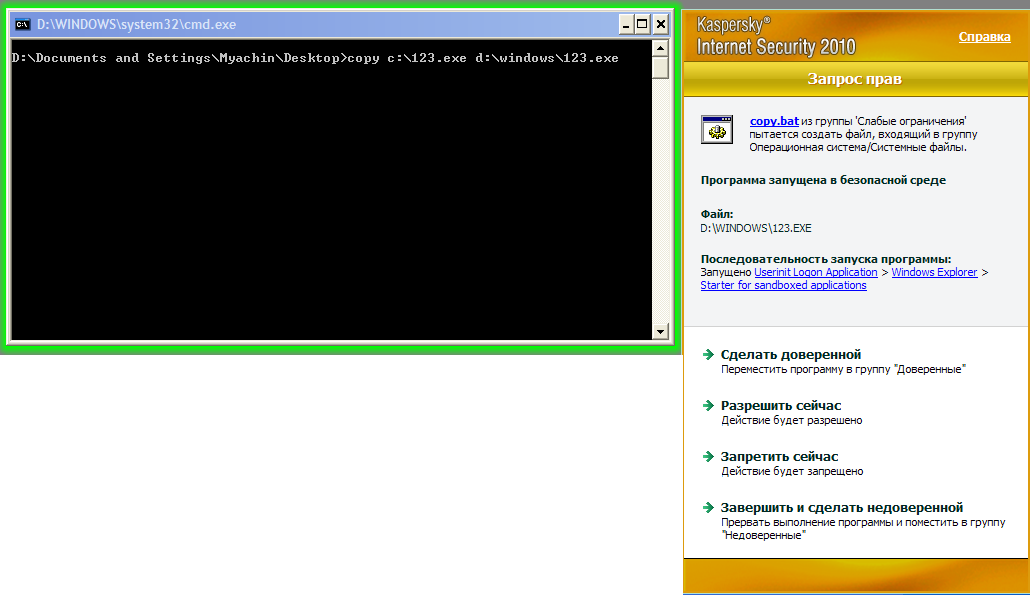
Task: Open Starter for sandboxed applications link
Action: [x=783, y=285]
